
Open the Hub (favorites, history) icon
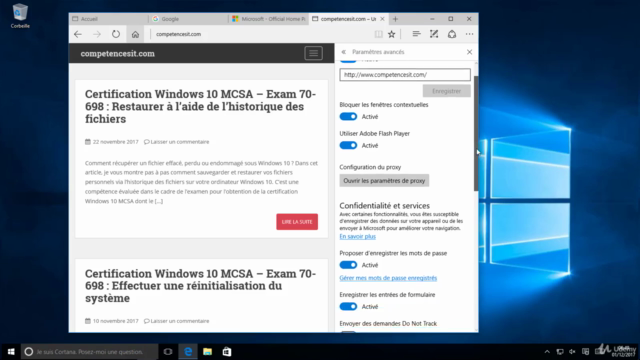tap(416, 34)
